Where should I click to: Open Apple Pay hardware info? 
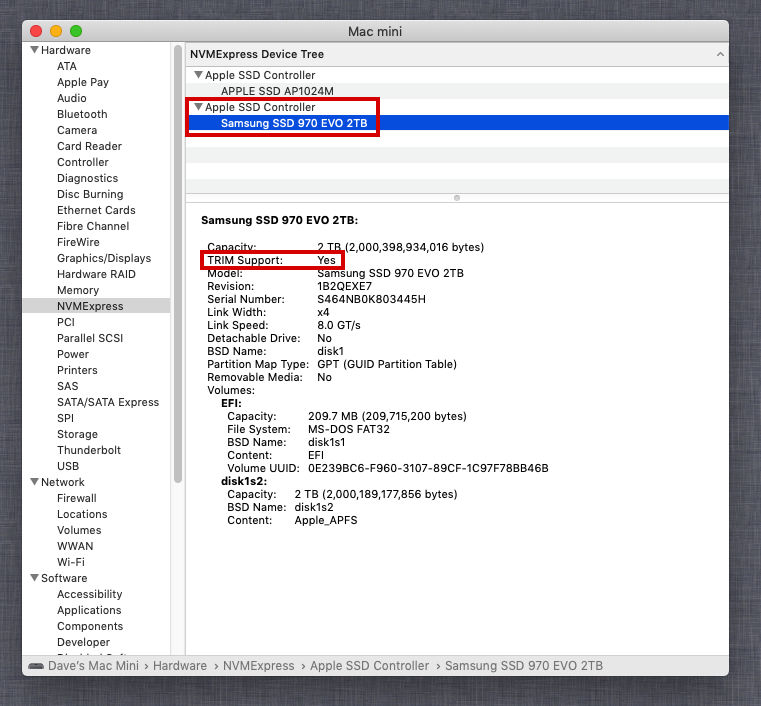[83, 82]
